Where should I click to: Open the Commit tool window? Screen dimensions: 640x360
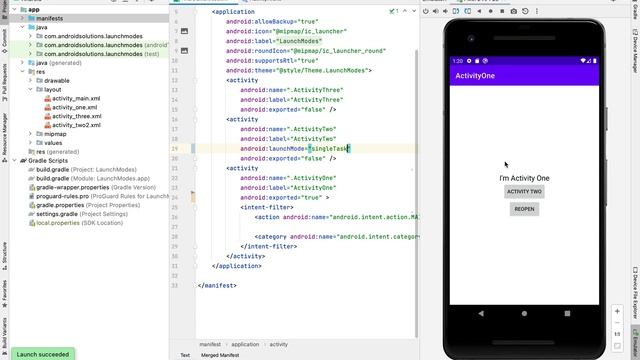4,41
